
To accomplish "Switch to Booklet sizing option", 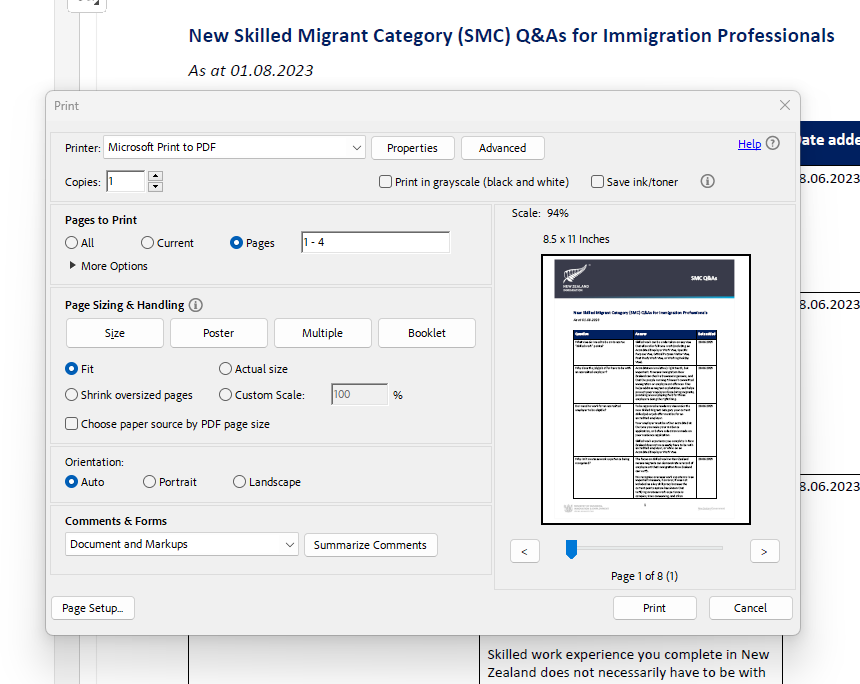I will pyautogui.click(x=427, y=333).
